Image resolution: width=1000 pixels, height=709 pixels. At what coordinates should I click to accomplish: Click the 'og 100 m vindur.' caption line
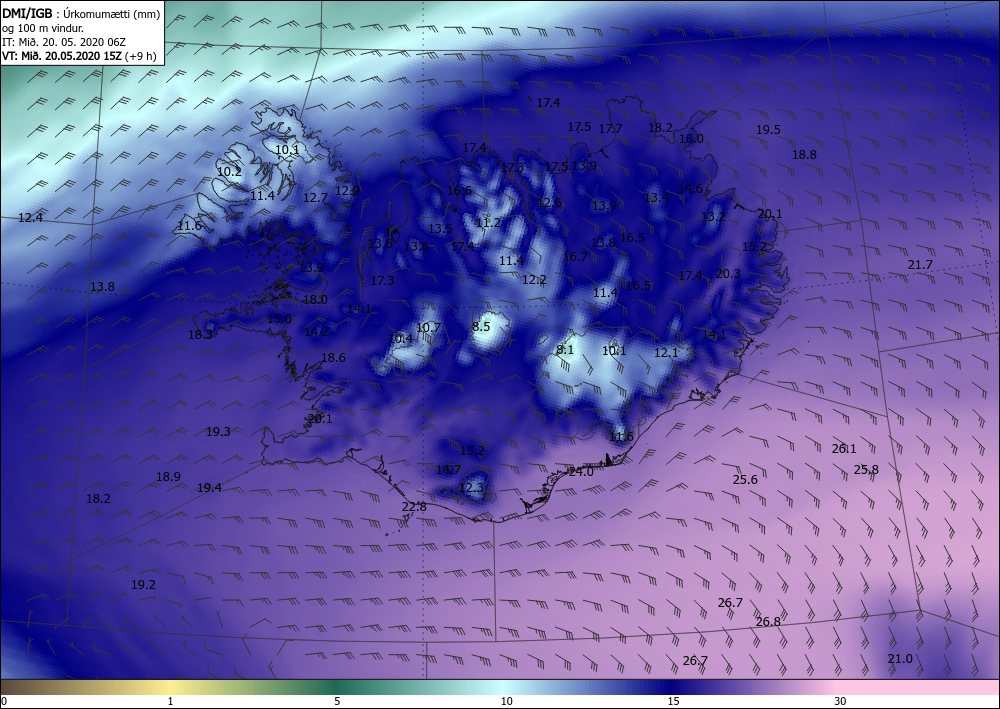tap(43, 28)
